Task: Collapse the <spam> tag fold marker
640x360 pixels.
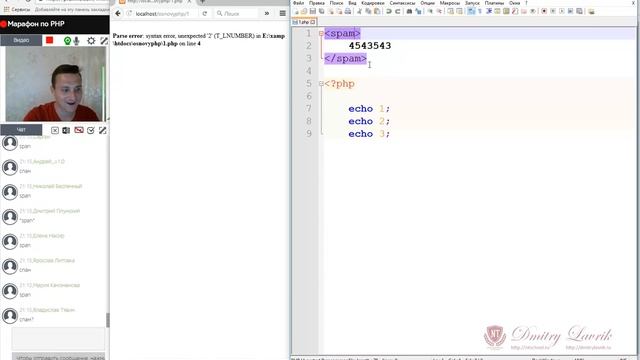Action: pyautogui.click(x=321, y=33)
